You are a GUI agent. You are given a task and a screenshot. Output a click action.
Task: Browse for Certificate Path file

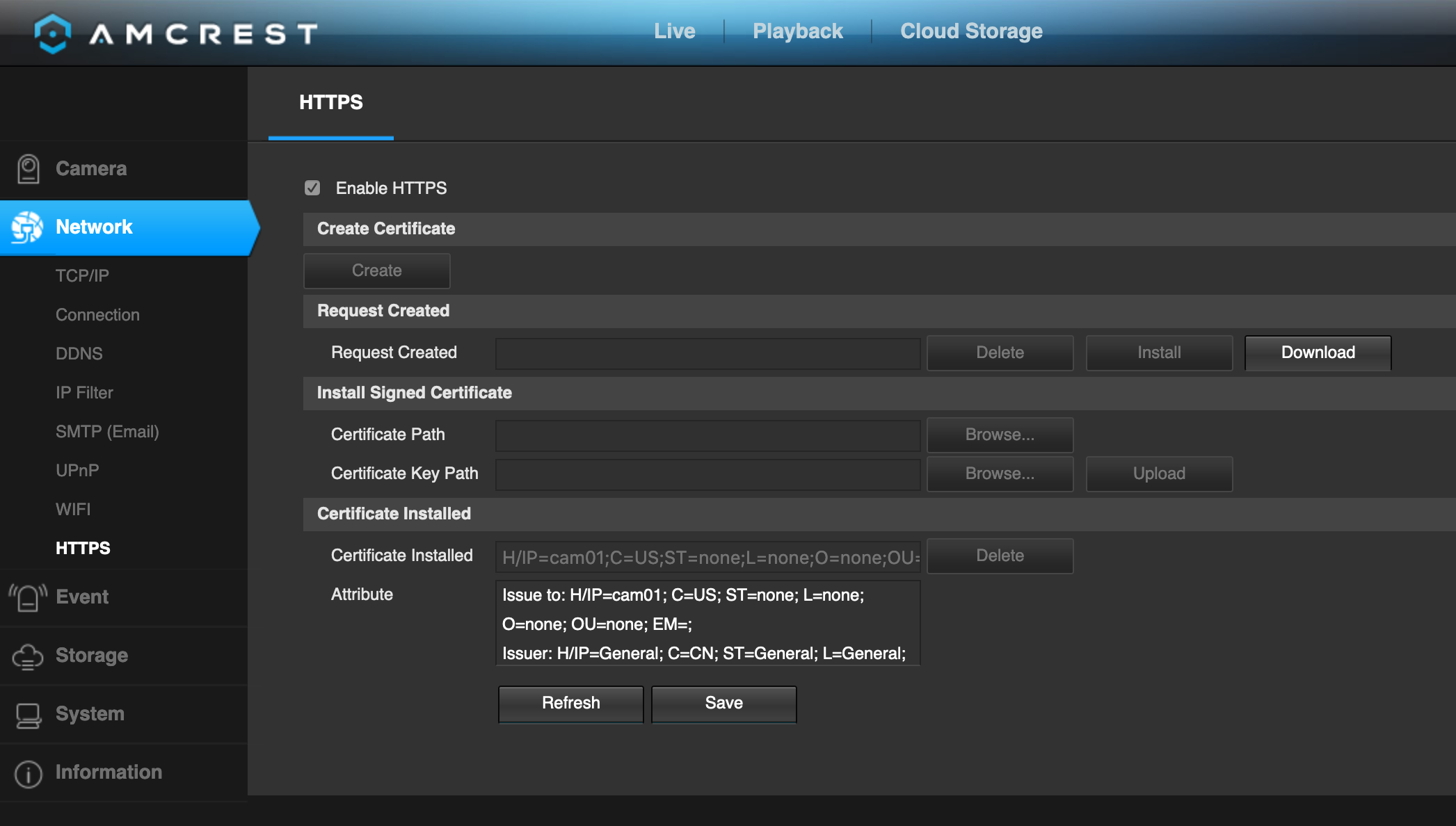click(1000, 434)
